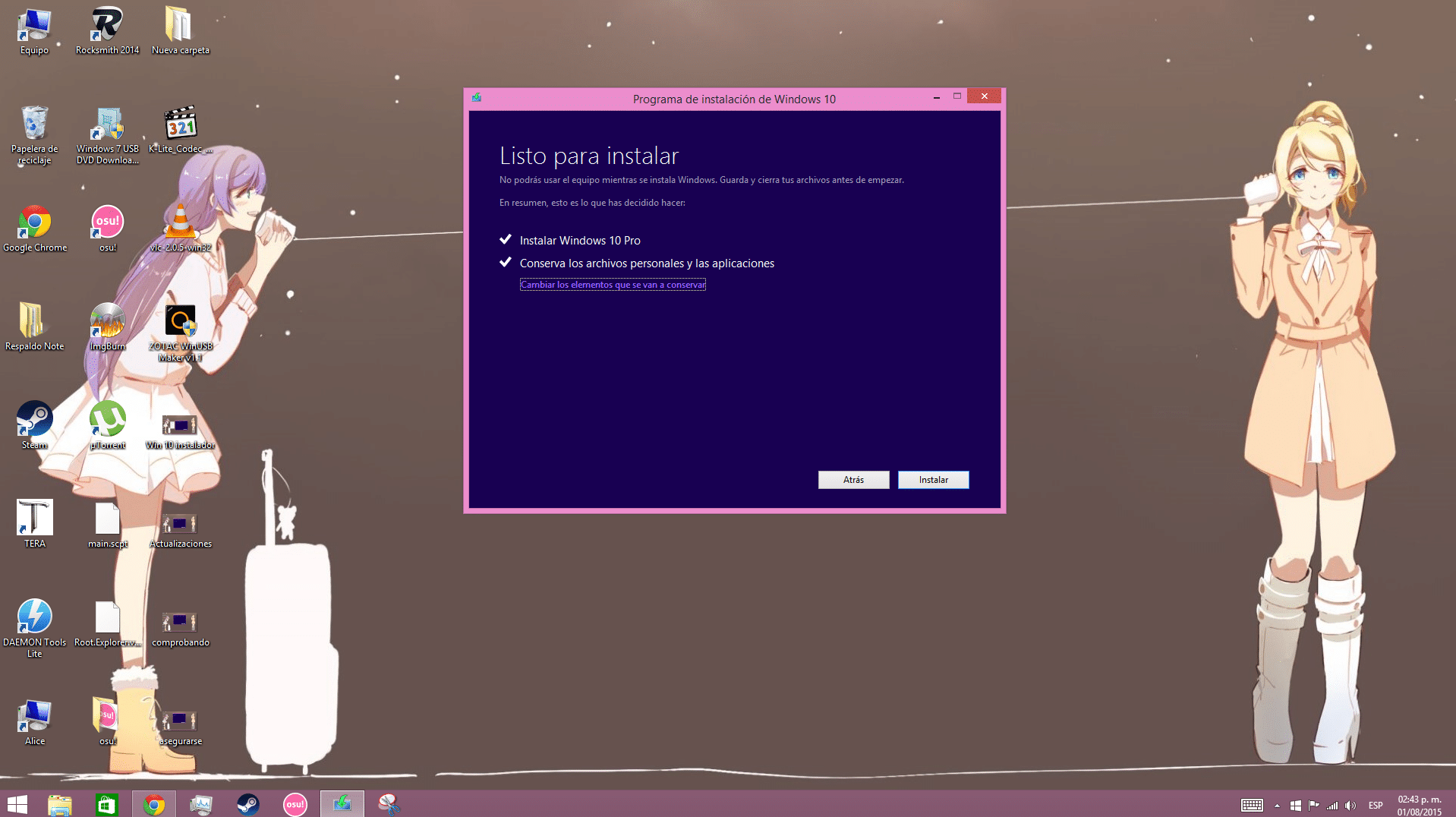Viewport: 1456px width, 817px height.
Task: Select the K-Lite Codec installer icon
Action: pyautogui.click(x=180, y=130)
